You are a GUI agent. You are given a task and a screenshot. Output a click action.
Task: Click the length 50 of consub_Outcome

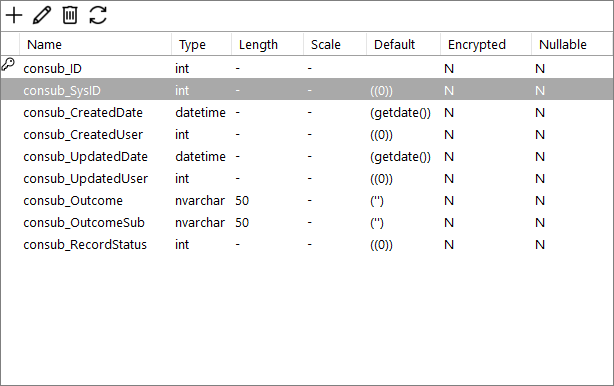[242, 200]
